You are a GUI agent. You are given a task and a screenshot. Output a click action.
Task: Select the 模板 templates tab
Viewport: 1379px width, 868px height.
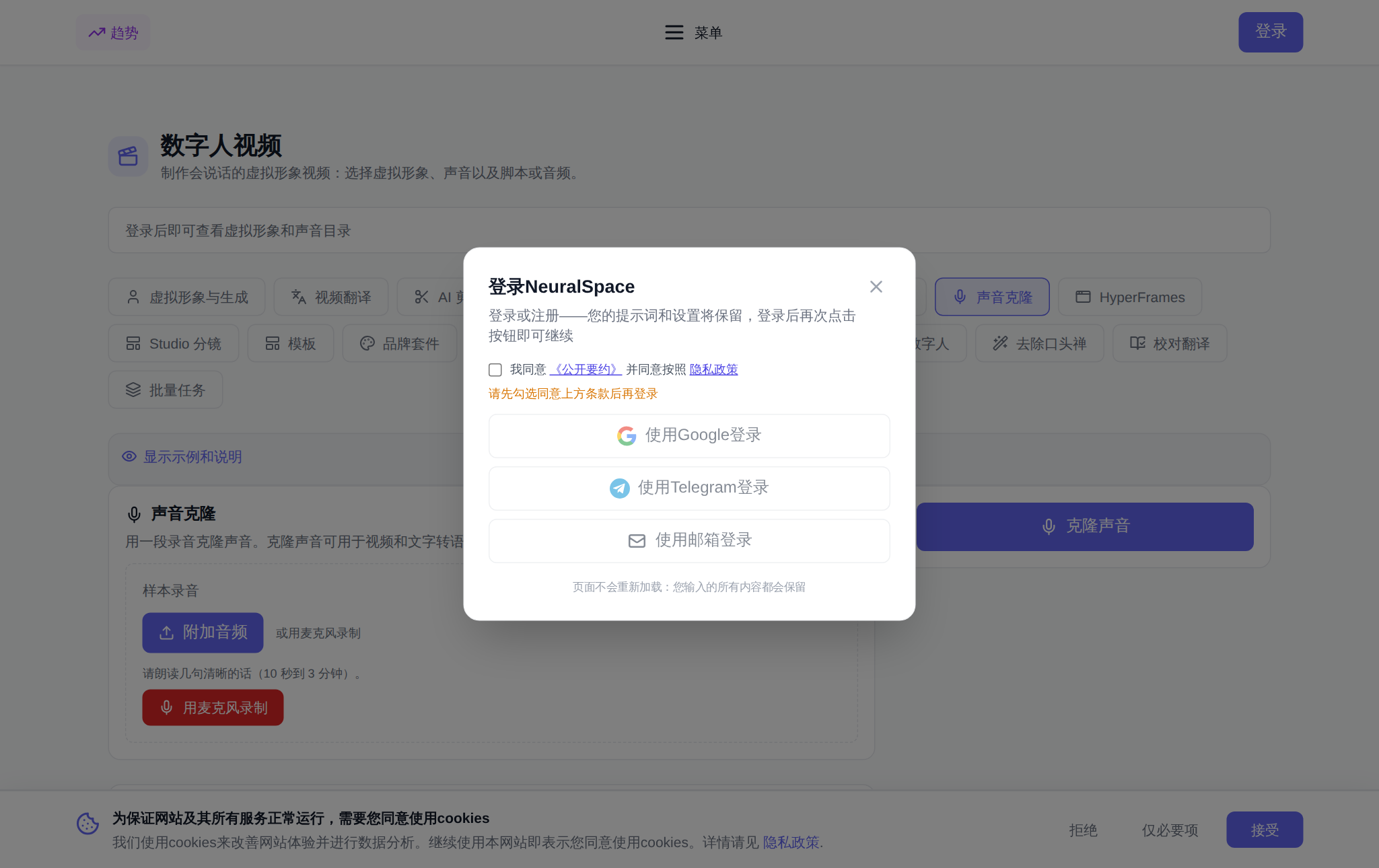pos(290,343)
